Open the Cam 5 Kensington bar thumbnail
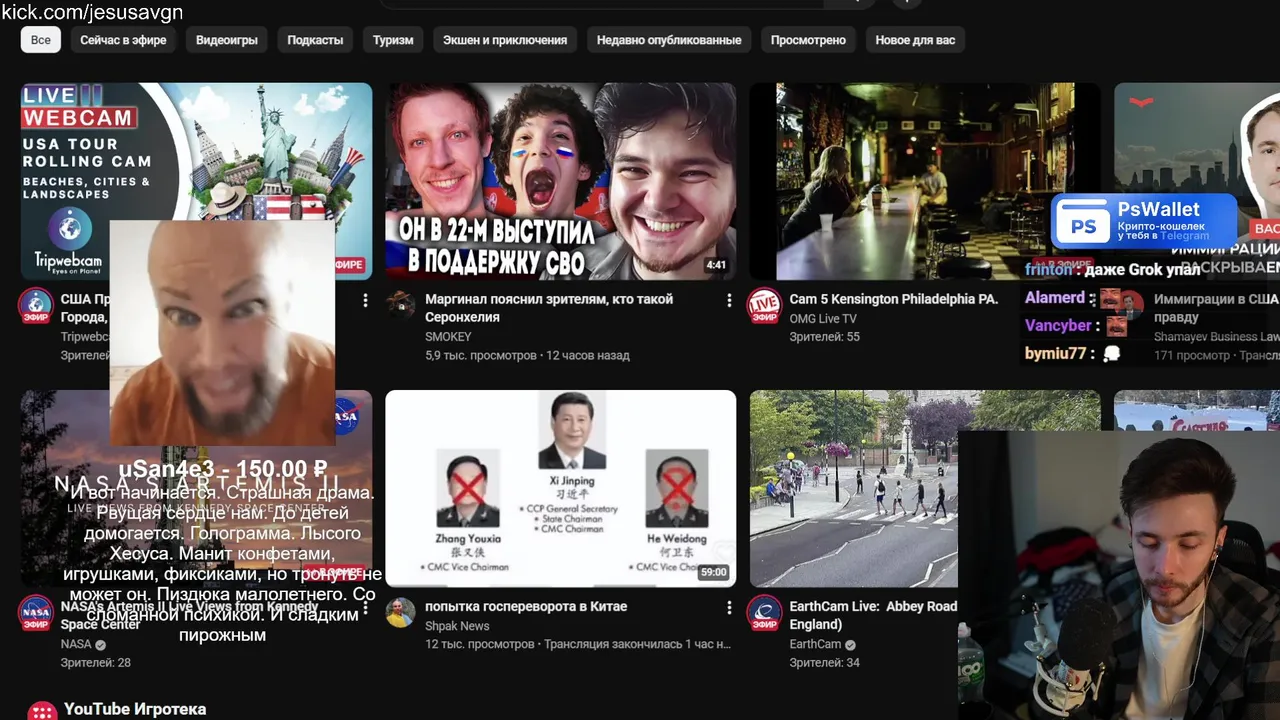Viewport: 1280px width, 720px height. pos(925,181)
